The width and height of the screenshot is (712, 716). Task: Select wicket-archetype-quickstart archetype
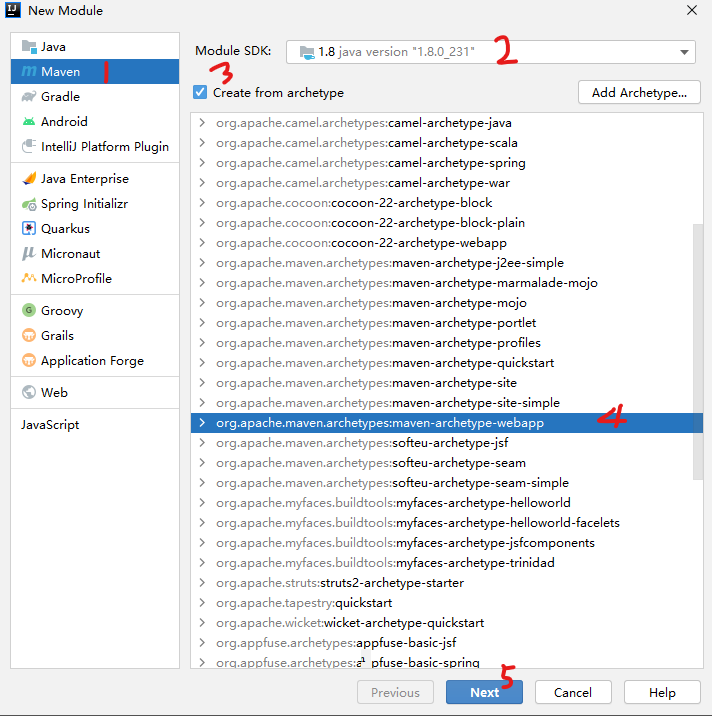click(x=447, y=623)
